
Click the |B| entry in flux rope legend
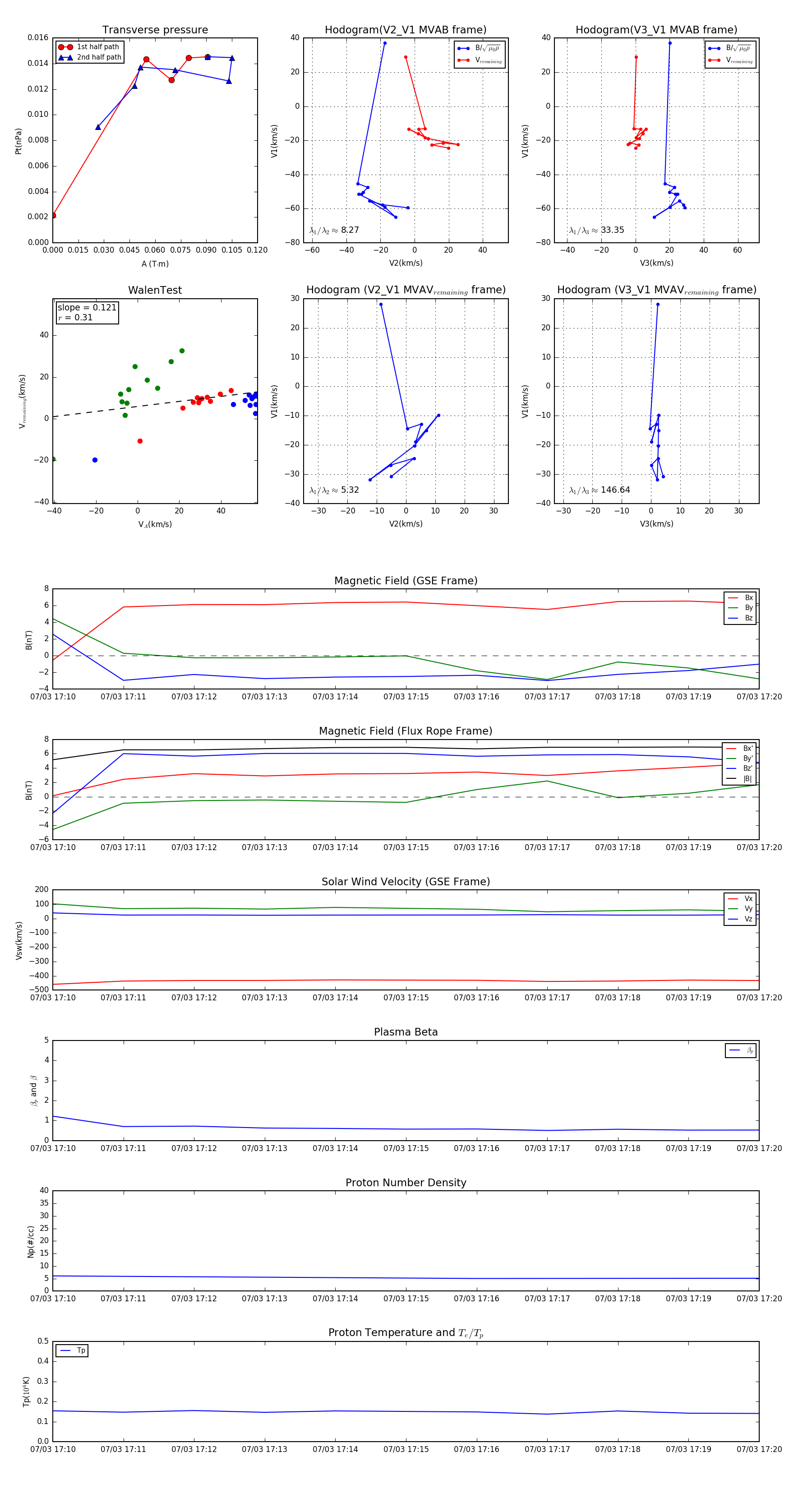coord(739,779)
